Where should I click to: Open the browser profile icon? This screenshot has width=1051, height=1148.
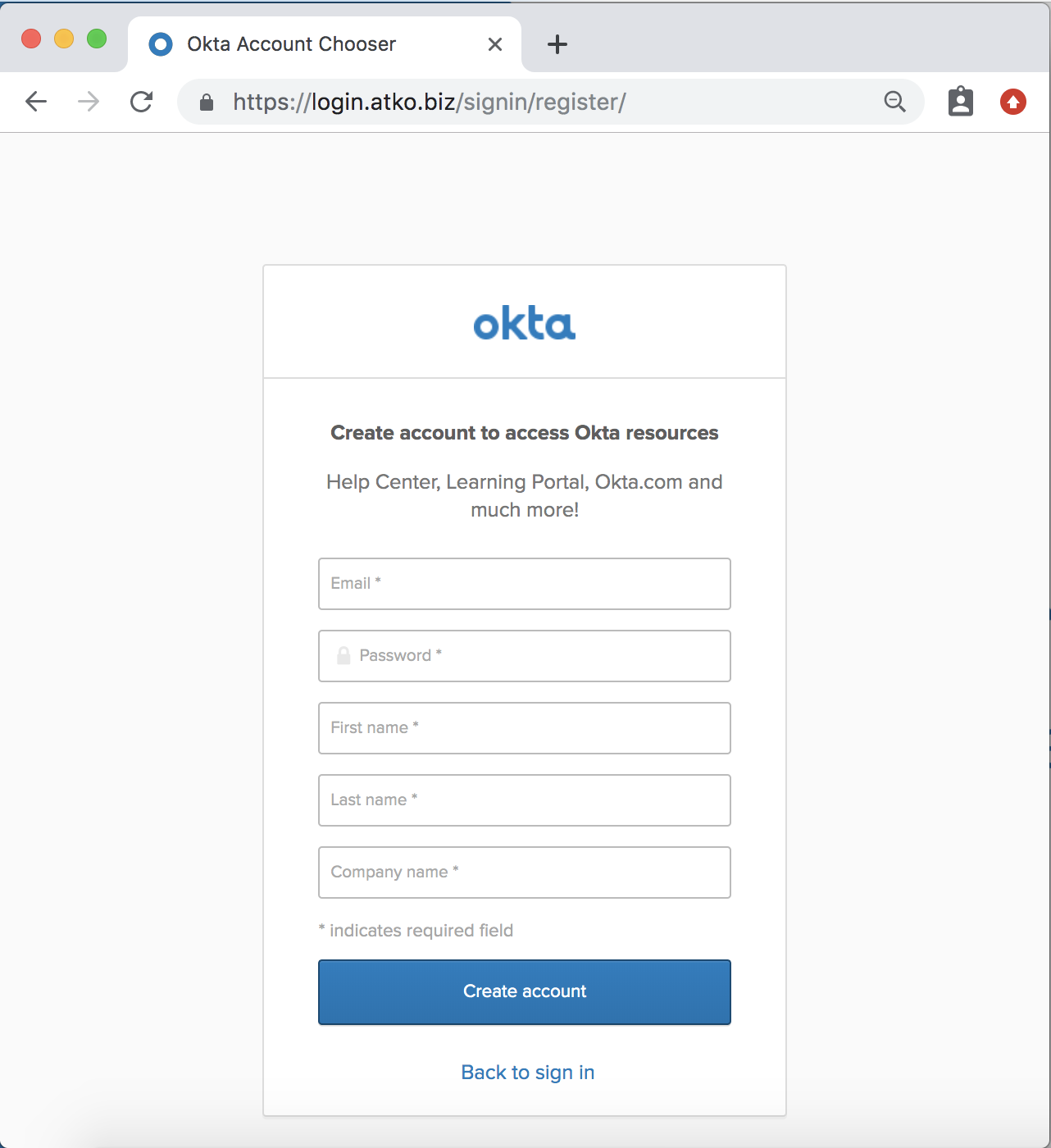(x=960, y=102)
